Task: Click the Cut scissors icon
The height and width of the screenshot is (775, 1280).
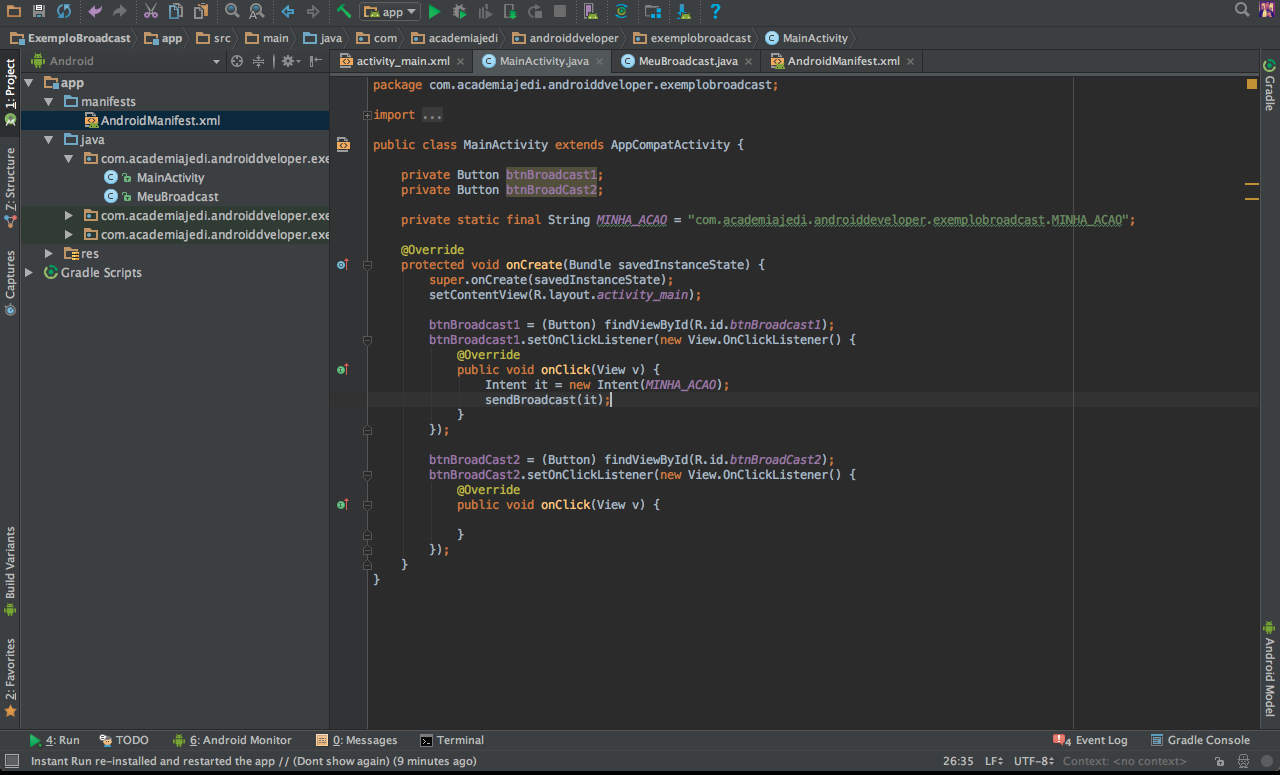Action: coord(150,12)
